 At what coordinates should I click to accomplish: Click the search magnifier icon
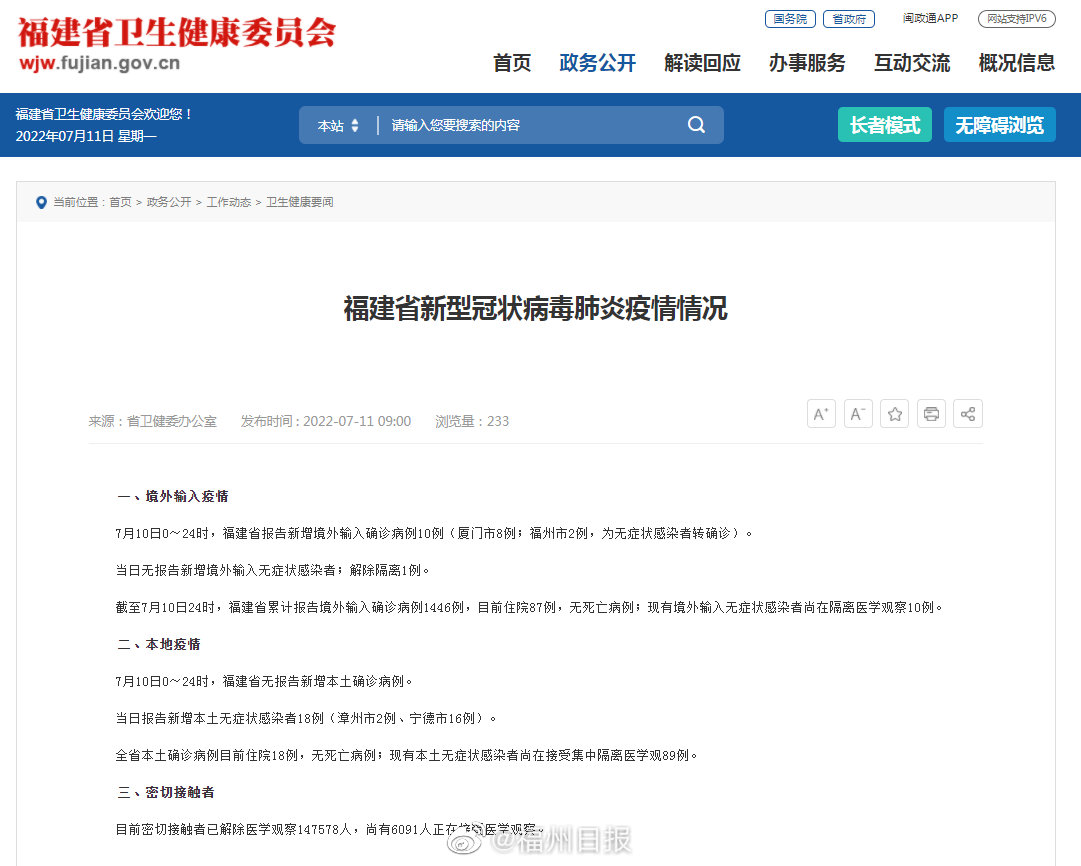pyautogui.click(x=696, y=125)
